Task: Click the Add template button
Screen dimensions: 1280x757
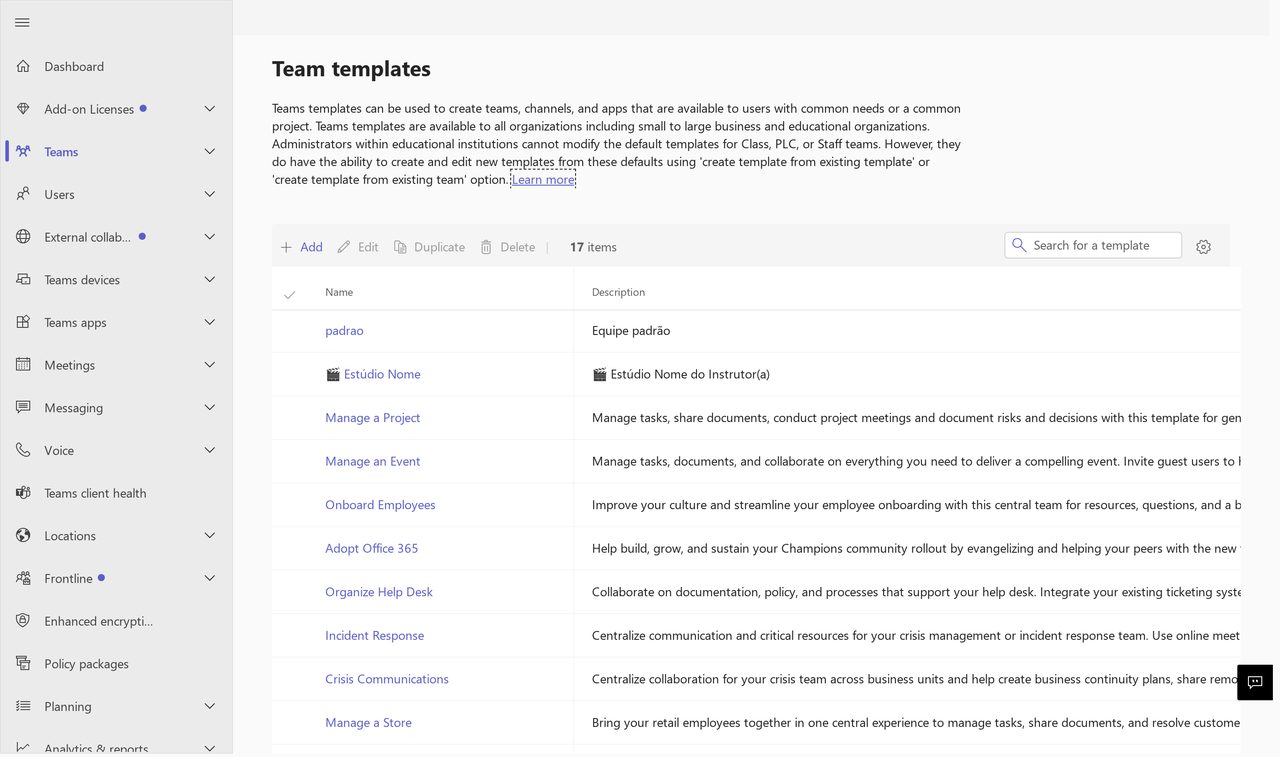Action: (301, 247)
